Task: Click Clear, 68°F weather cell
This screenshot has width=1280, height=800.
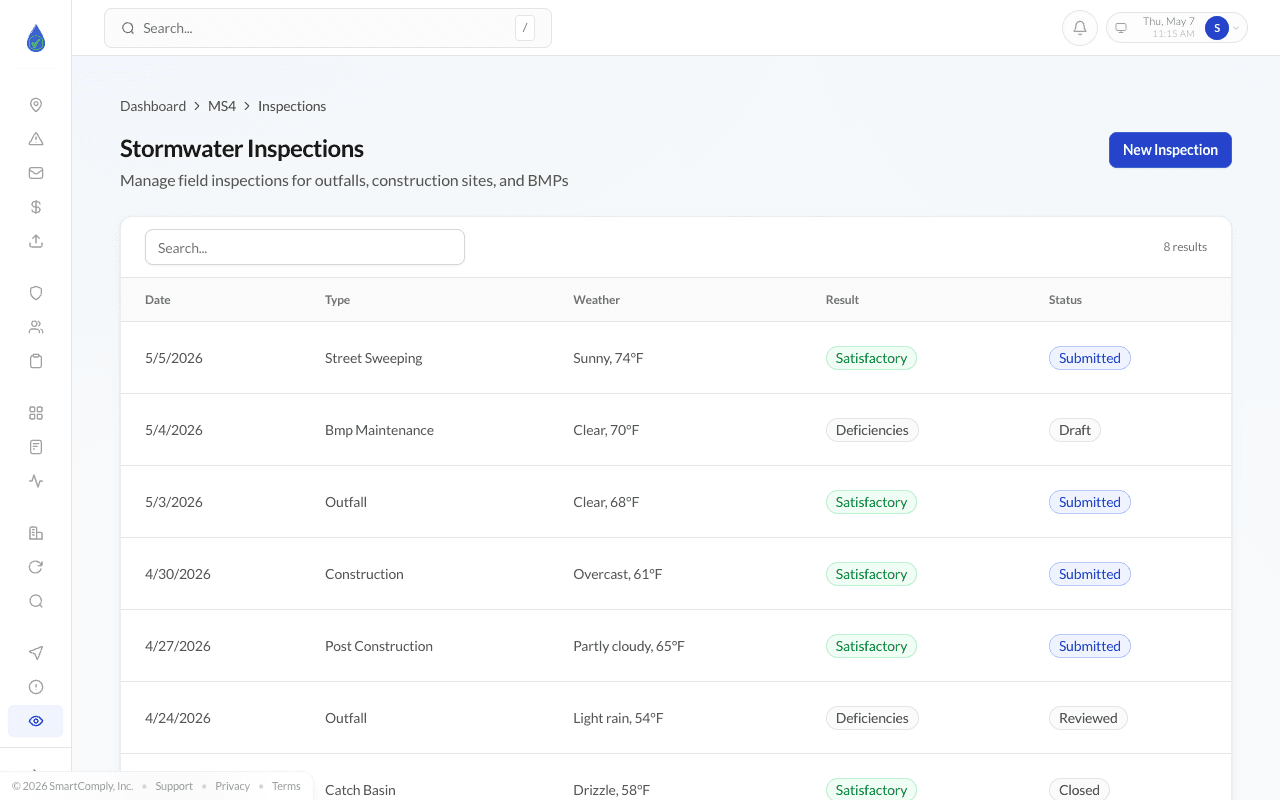Action: (x=606, y=502)
